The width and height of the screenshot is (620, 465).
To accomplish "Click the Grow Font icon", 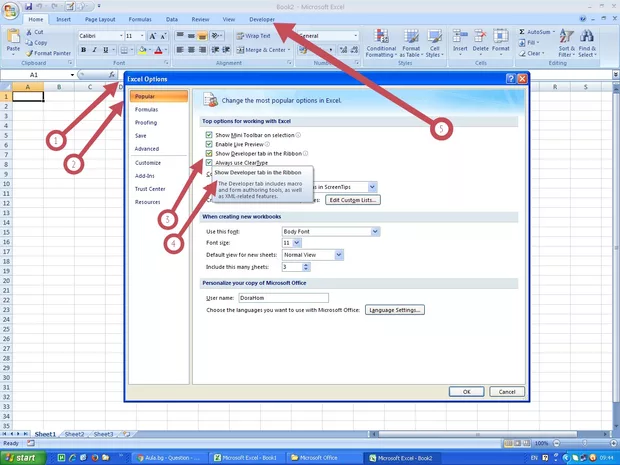I will 152,36.
